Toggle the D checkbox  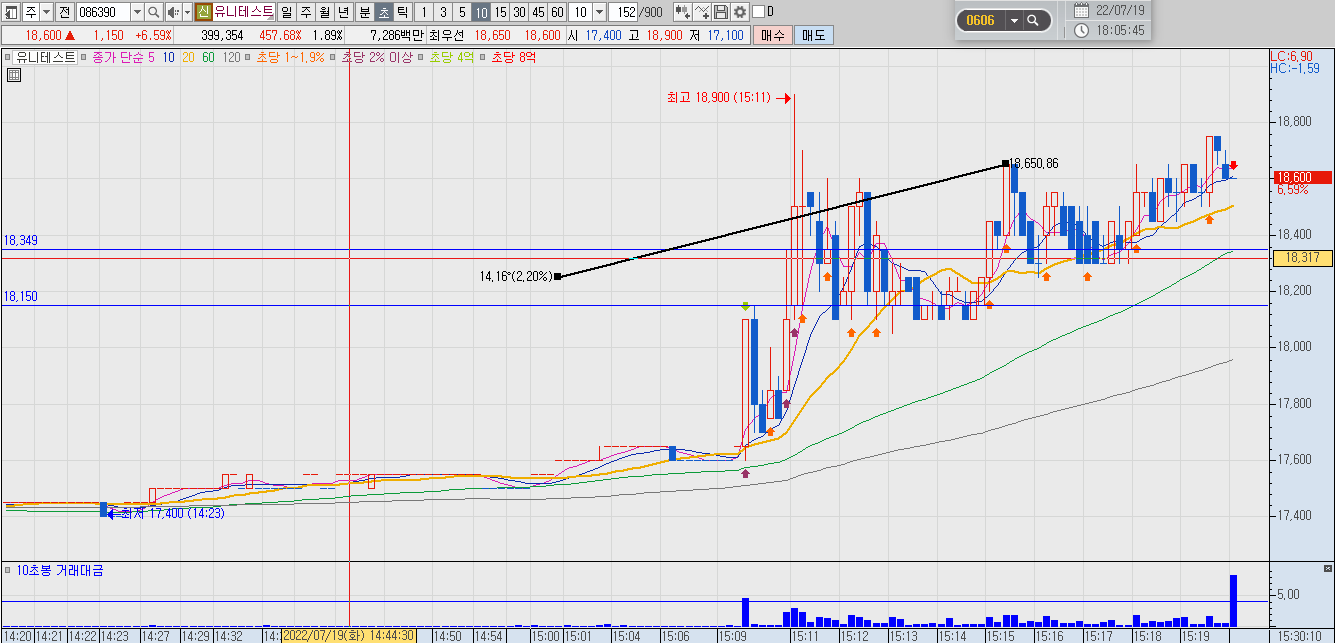tap(757, 12)
